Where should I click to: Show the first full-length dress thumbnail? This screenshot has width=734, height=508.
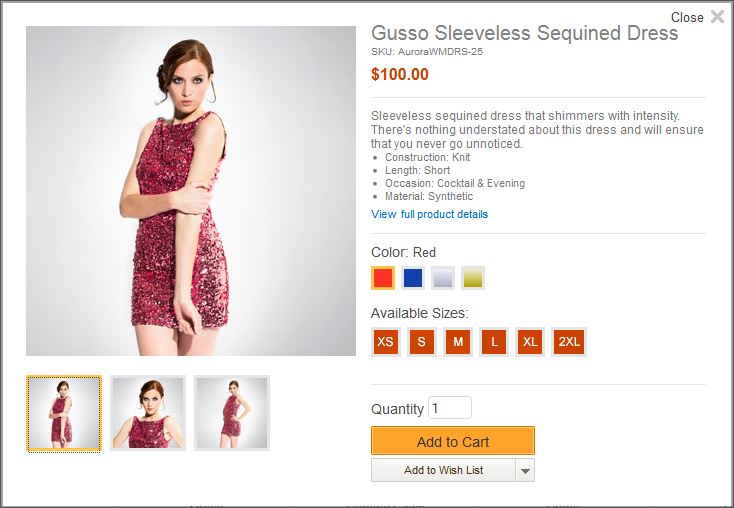[x=64, y=413]
